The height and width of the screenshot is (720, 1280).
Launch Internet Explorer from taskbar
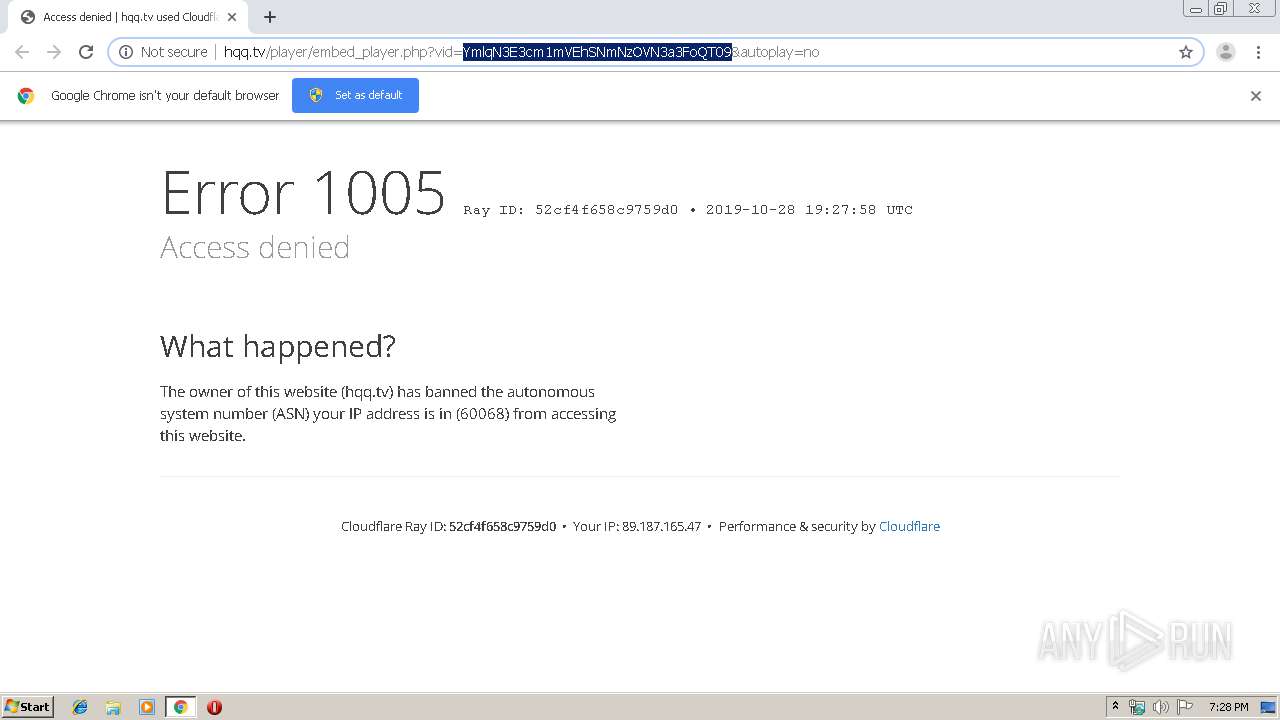[x=80, y=707]
